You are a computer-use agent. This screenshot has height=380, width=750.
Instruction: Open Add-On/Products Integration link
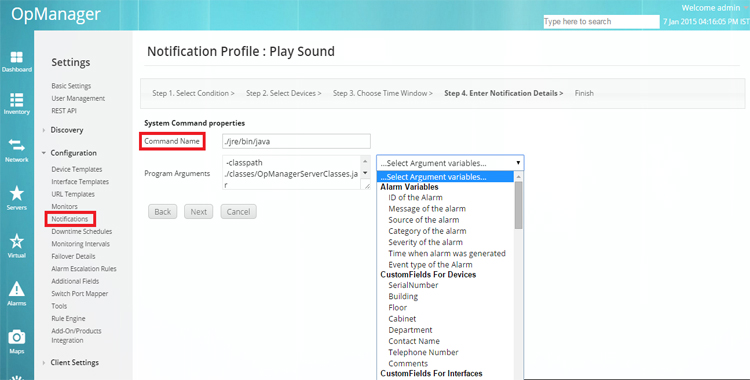pos(77,336)
